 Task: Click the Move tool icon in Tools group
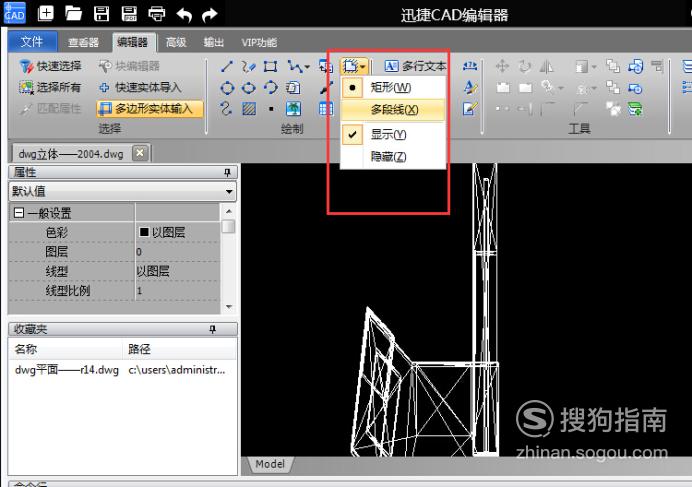click(502, 67)
